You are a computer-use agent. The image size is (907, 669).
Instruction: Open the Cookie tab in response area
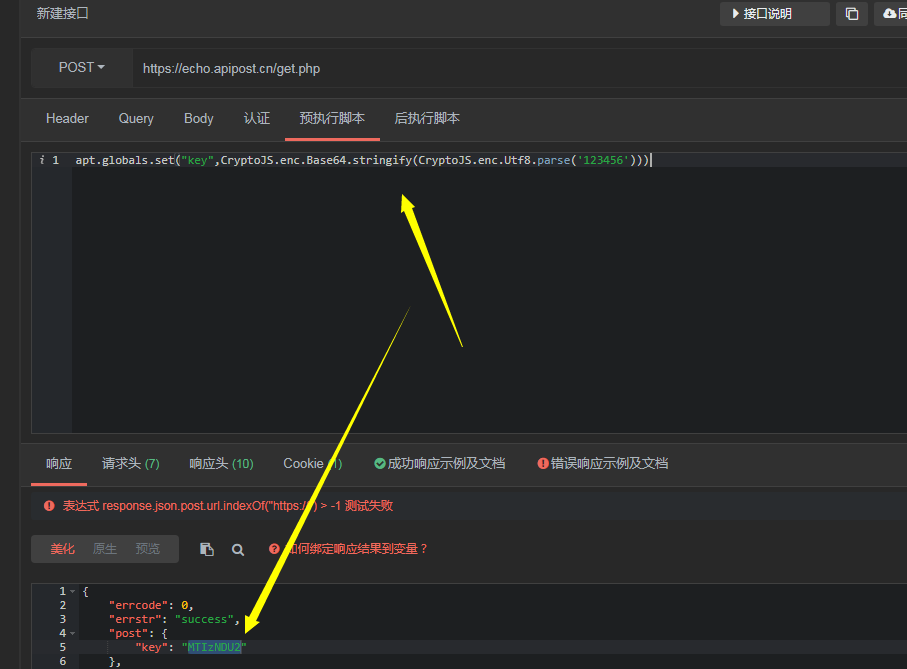(x=305, y=463)
